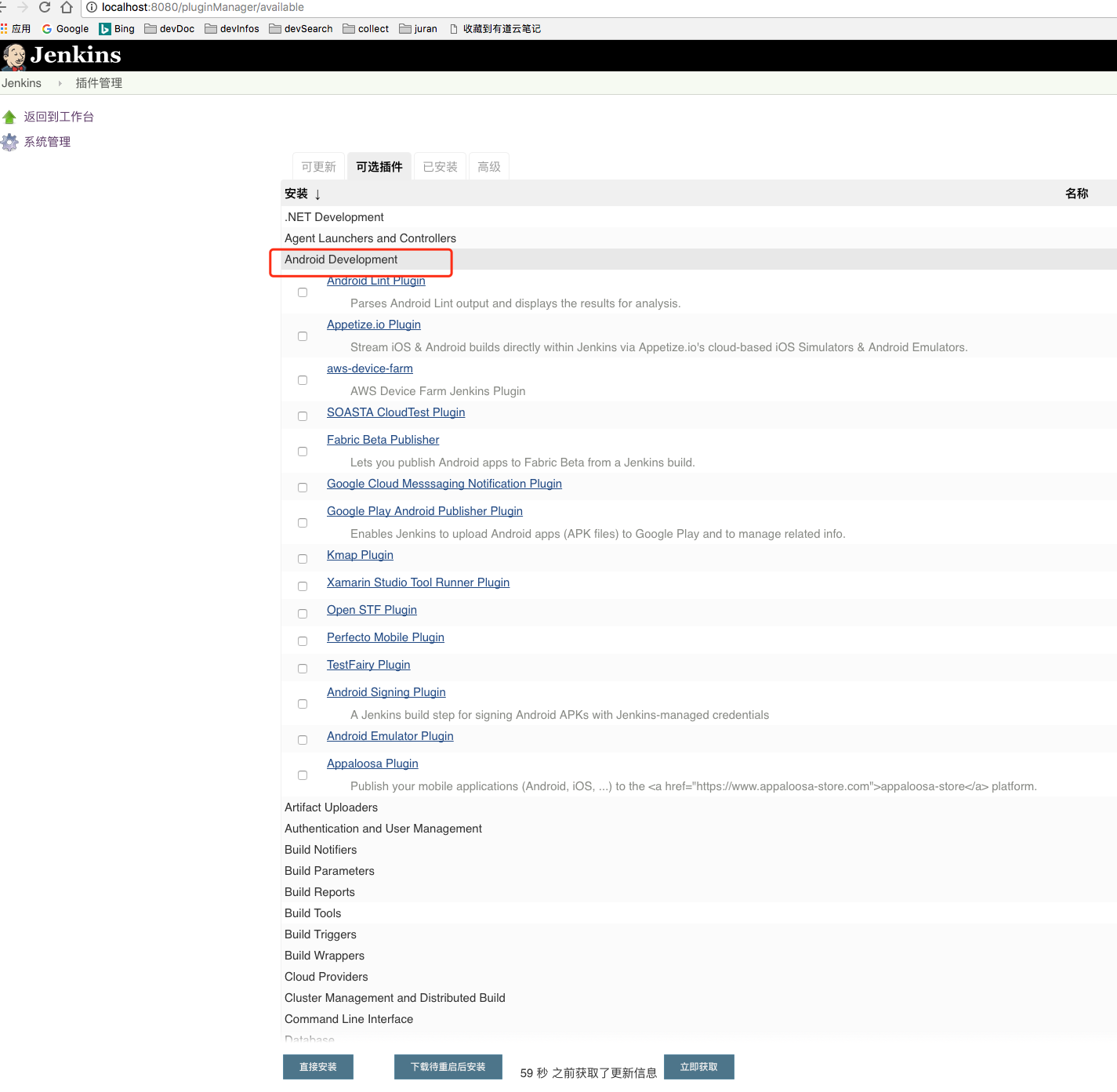Go to the browser home page icon
The width and height of the screenshot is (1117, 1092).
click(x=67, y=7)
